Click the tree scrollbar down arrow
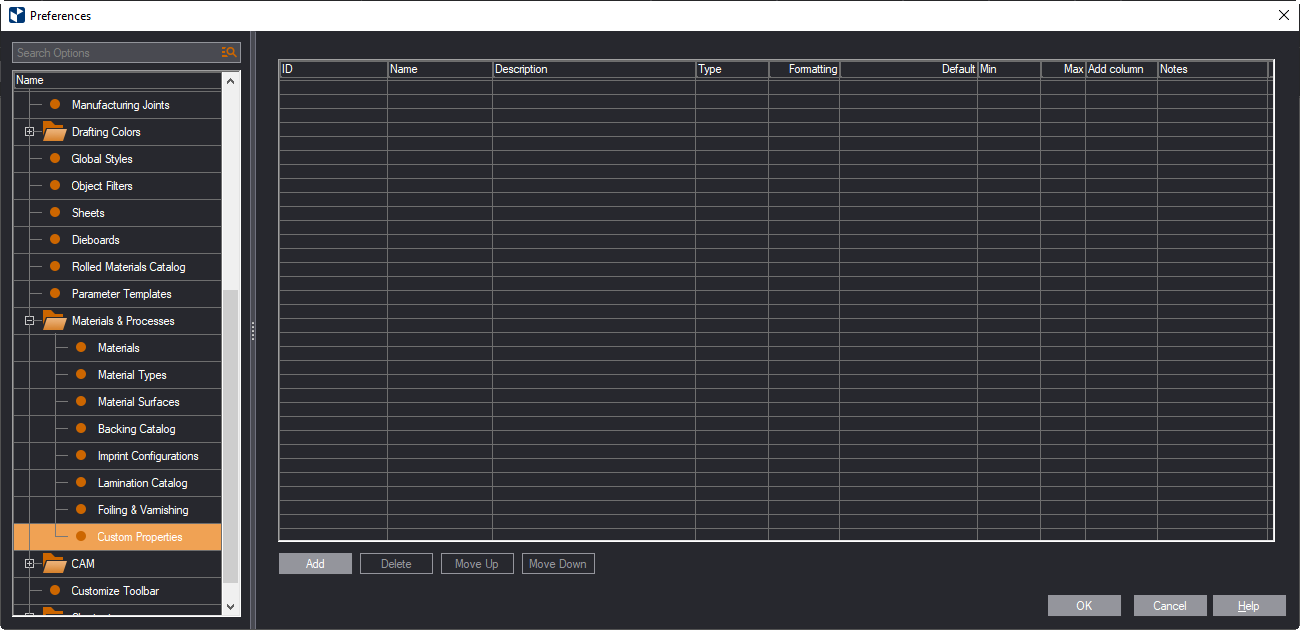The width and height of the screenshot is (1300, 630). (x=231, y=606)
